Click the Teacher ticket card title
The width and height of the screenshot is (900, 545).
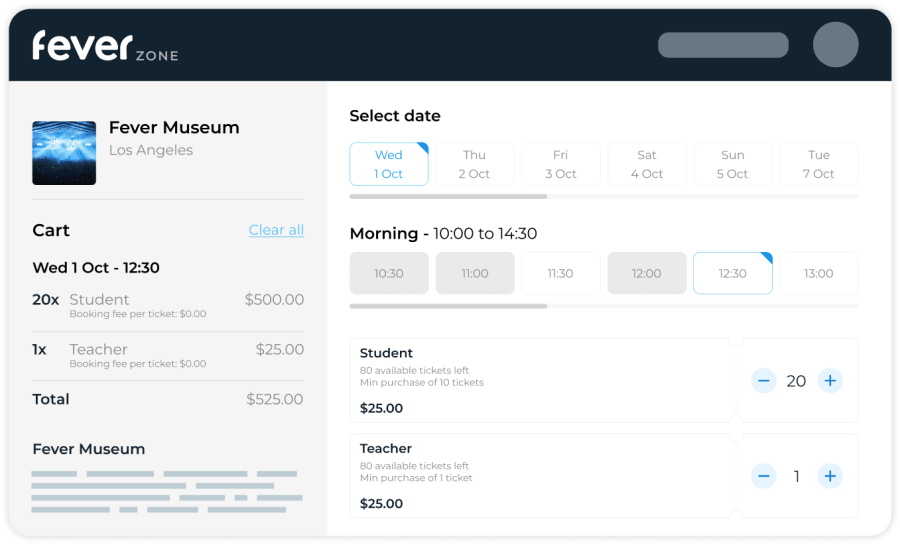coord(386,448)
